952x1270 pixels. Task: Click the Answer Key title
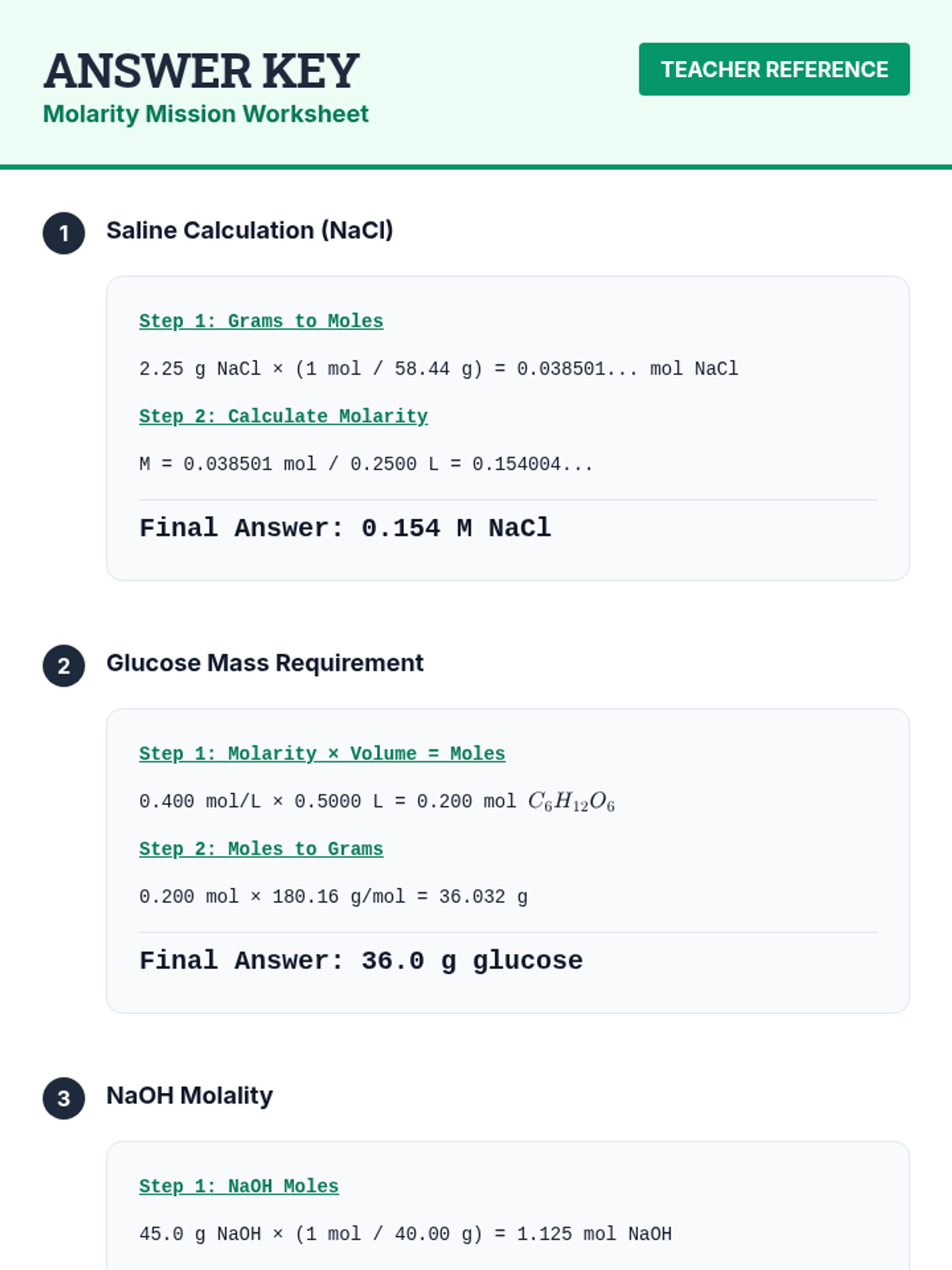(202, 71)
